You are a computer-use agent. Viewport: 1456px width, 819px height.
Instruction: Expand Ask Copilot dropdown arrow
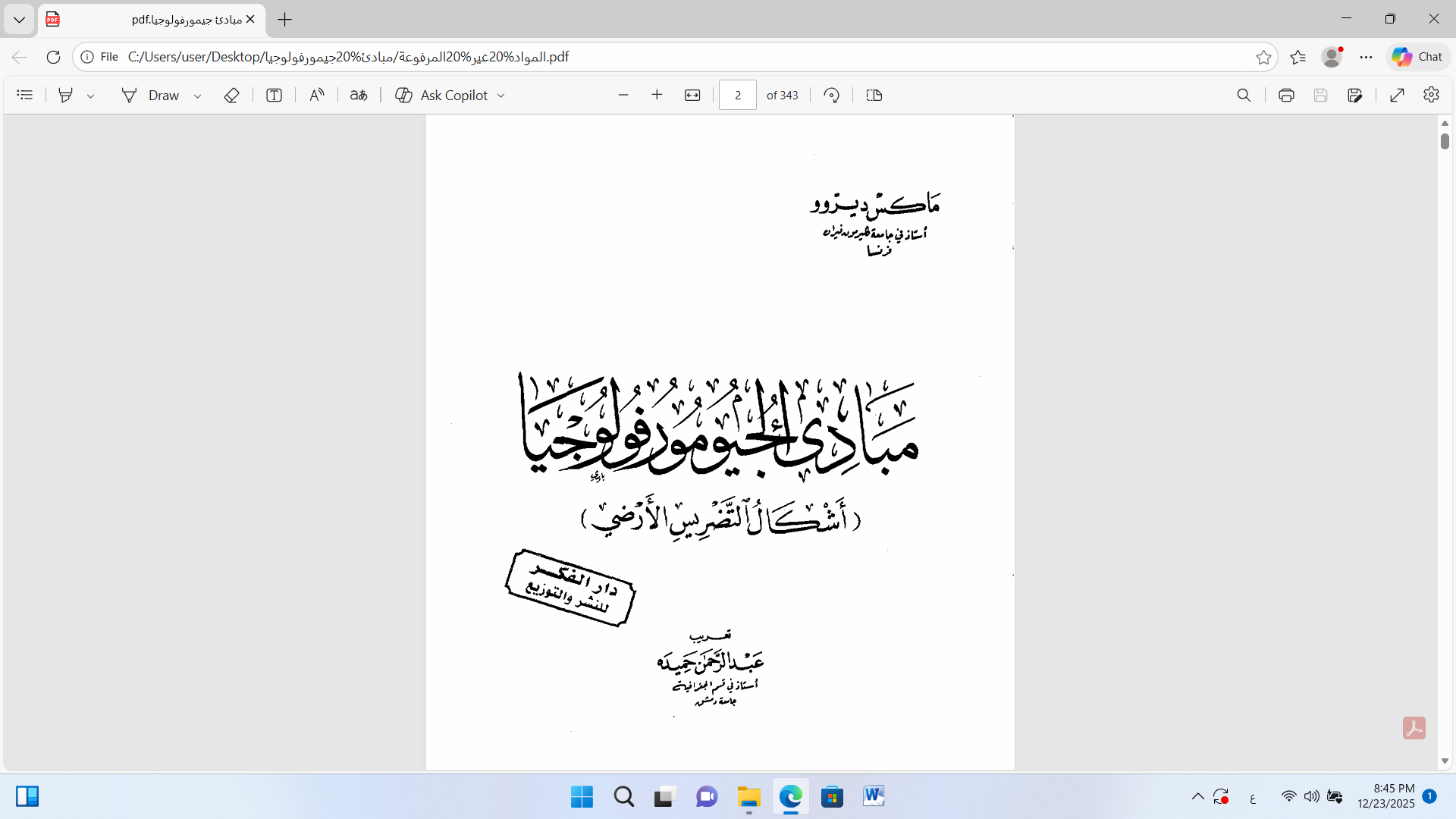[501, 96]
